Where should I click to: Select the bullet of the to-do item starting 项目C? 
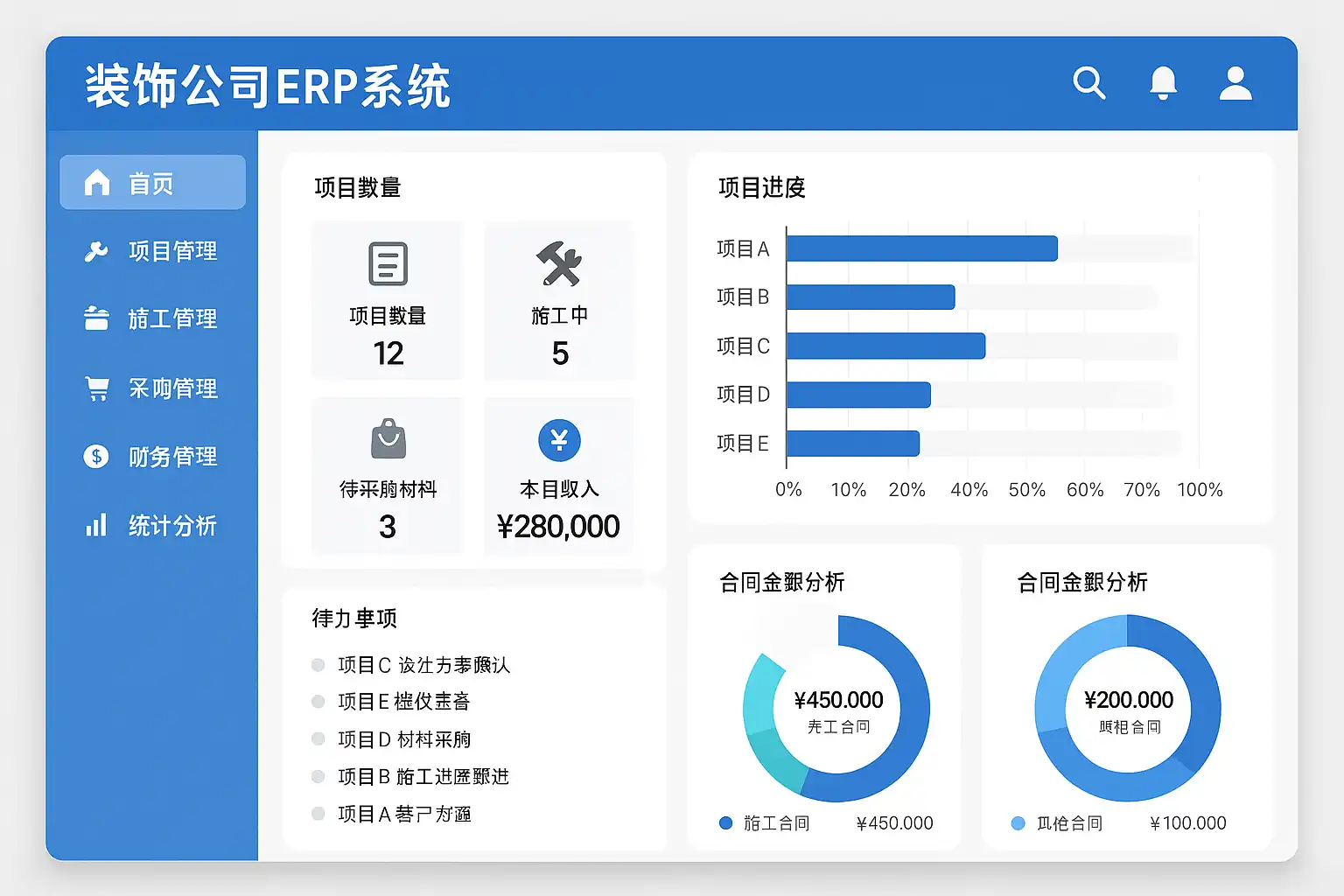[x=318, y=665]
